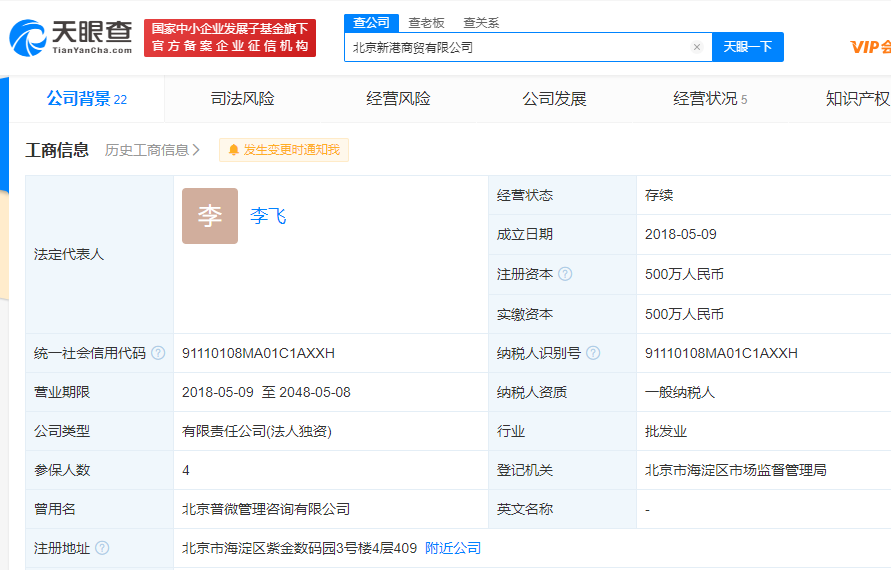
Task: Click the 附近公司 link
Action: coord(453,548)
